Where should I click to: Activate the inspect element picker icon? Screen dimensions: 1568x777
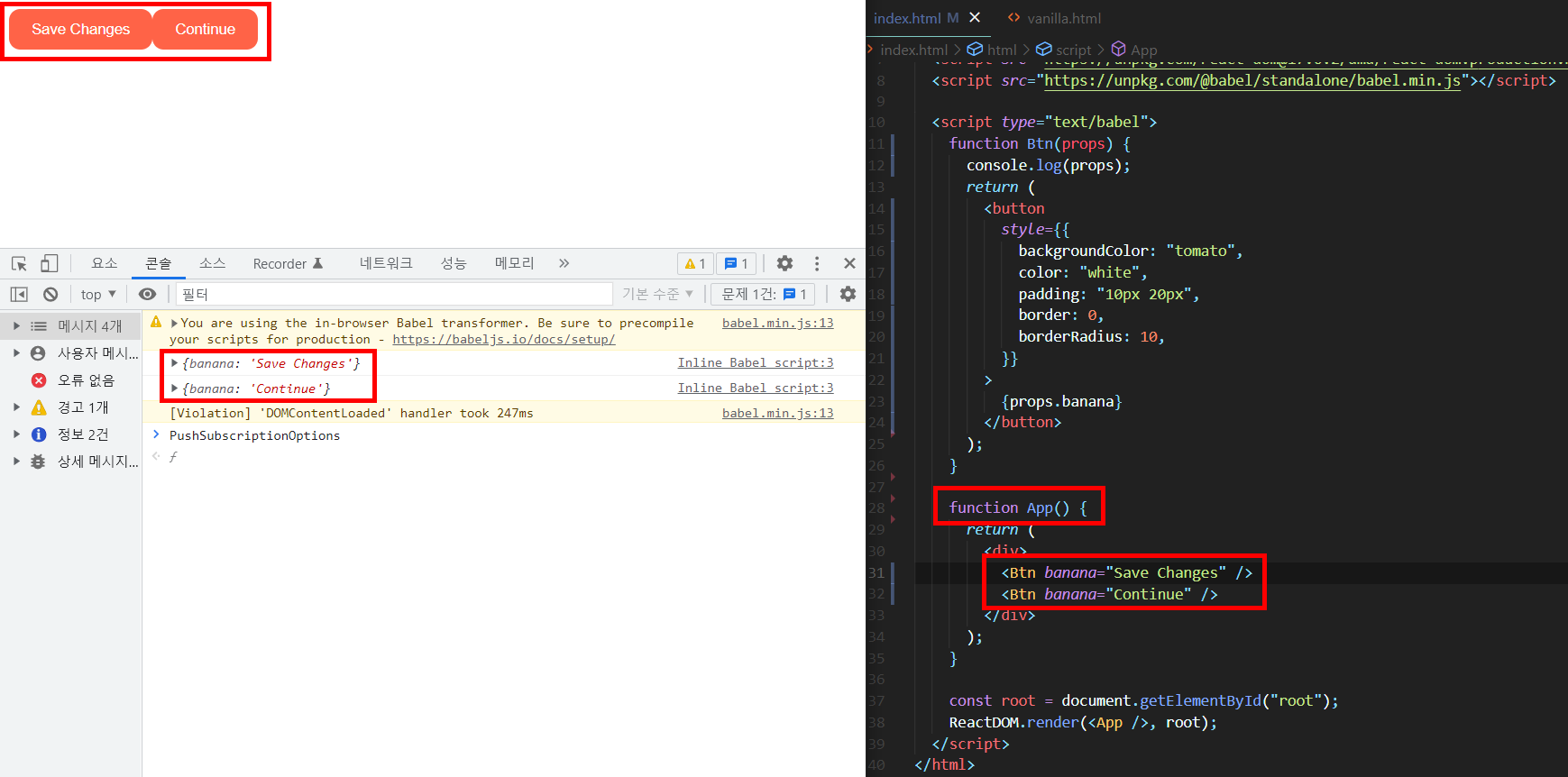pos(19,263)
